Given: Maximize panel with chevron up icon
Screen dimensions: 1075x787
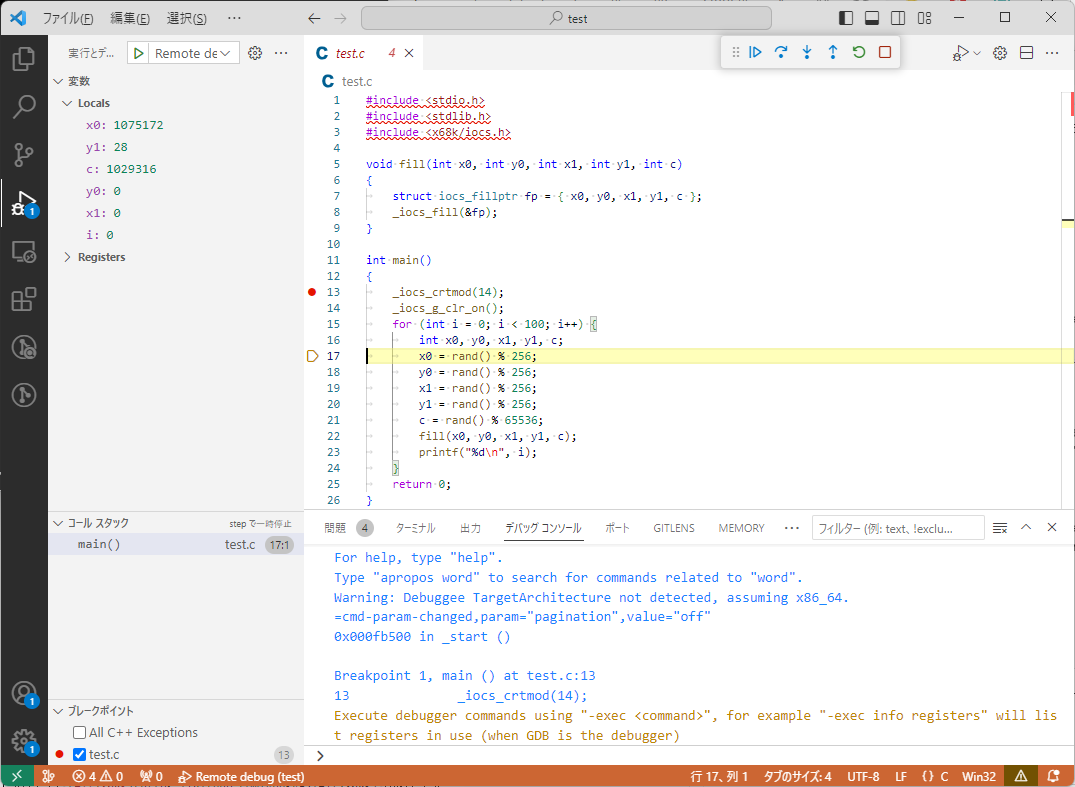Looking at the screenshot, I should point(1026,527).
